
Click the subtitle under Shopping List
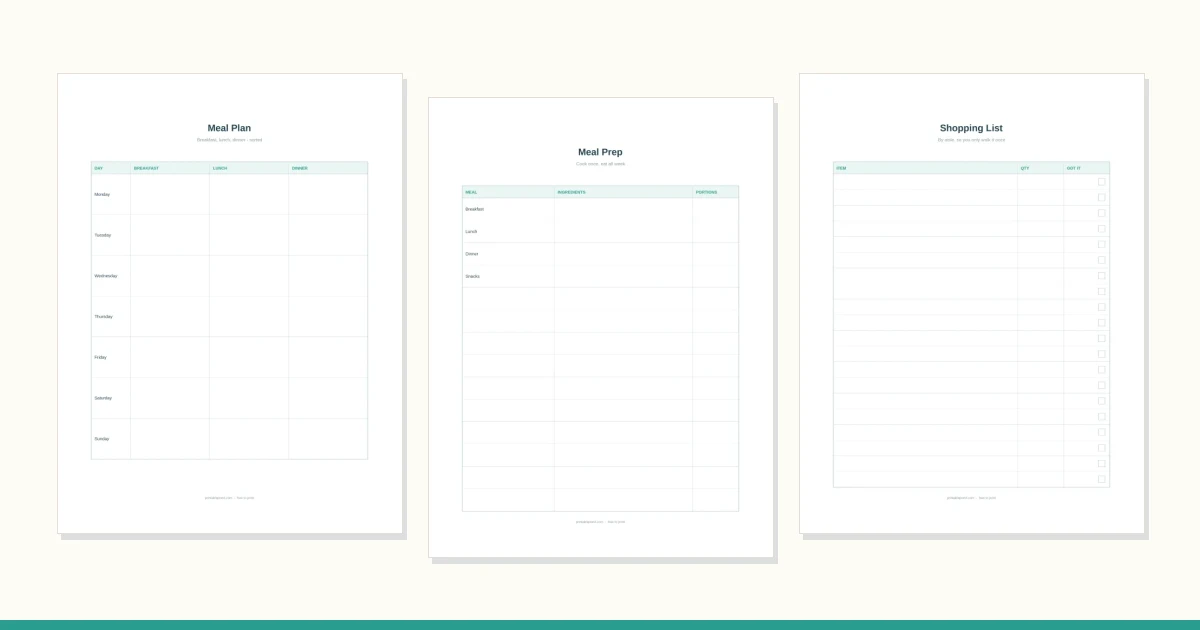(x=971, y=140)
